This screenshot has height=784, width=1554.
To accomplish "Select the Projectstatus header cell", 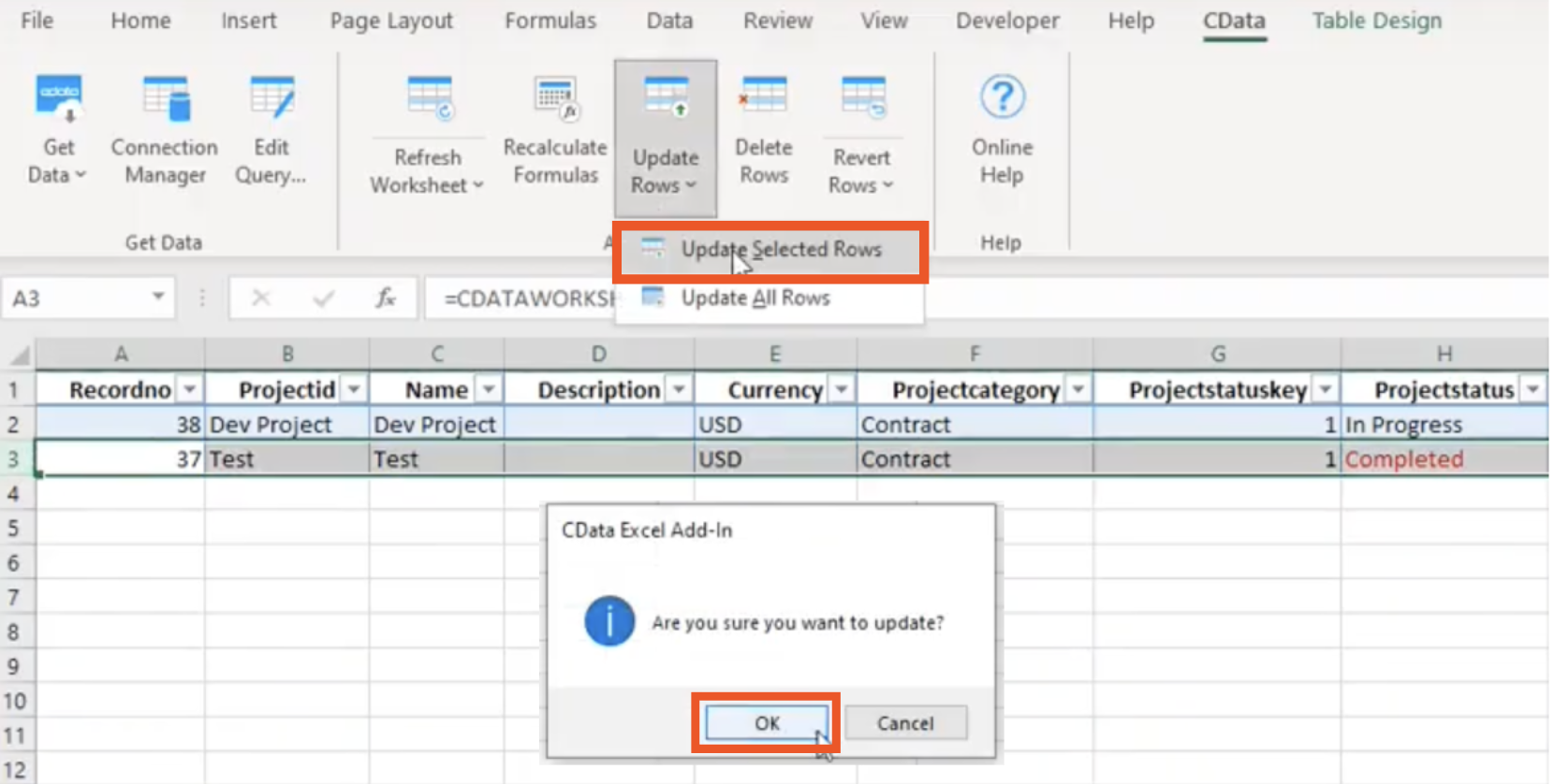I will [1444, 389].
